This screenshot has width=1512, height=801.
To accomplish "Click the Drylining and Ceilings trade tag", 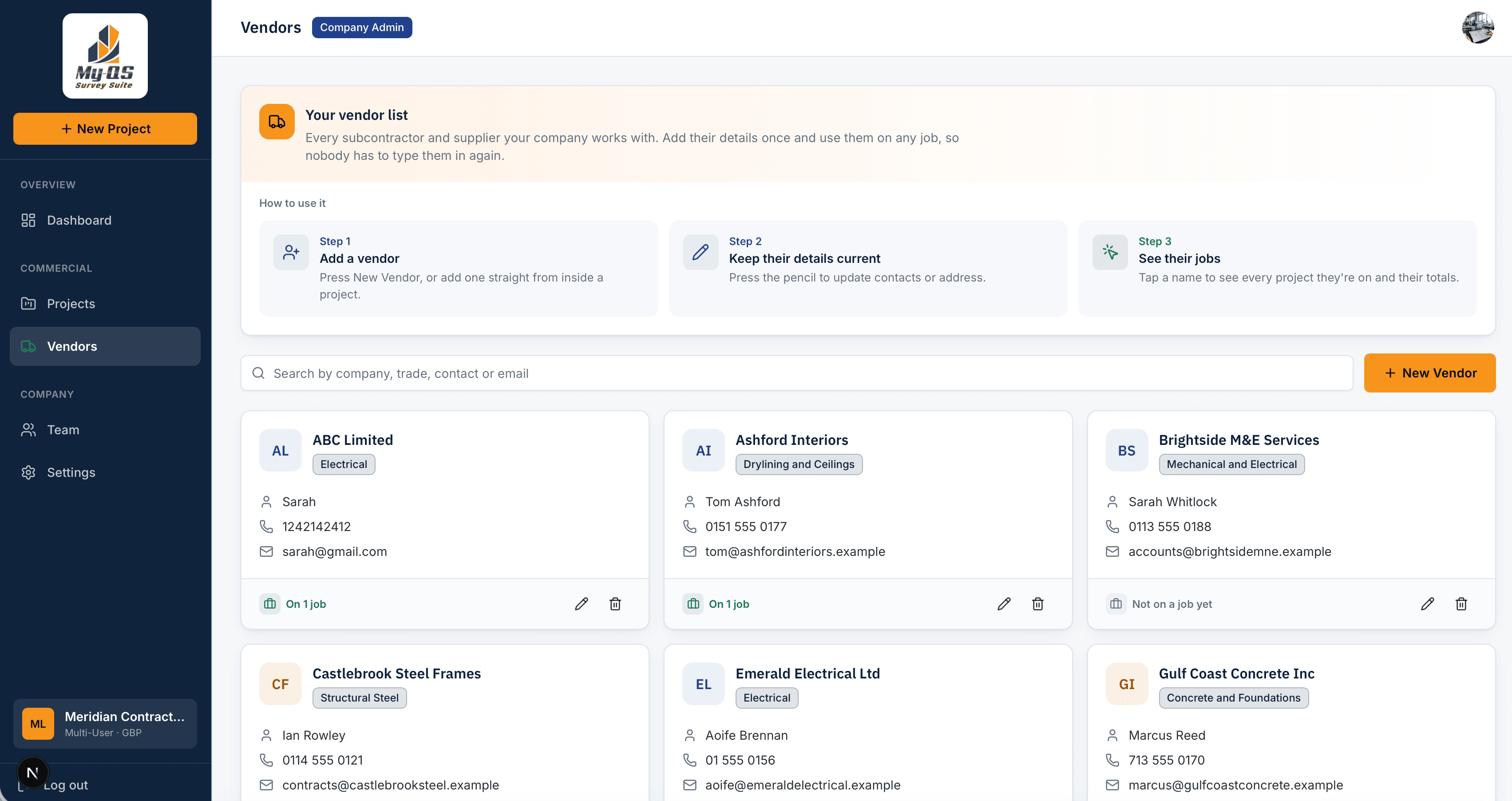I will click(798, 464).
